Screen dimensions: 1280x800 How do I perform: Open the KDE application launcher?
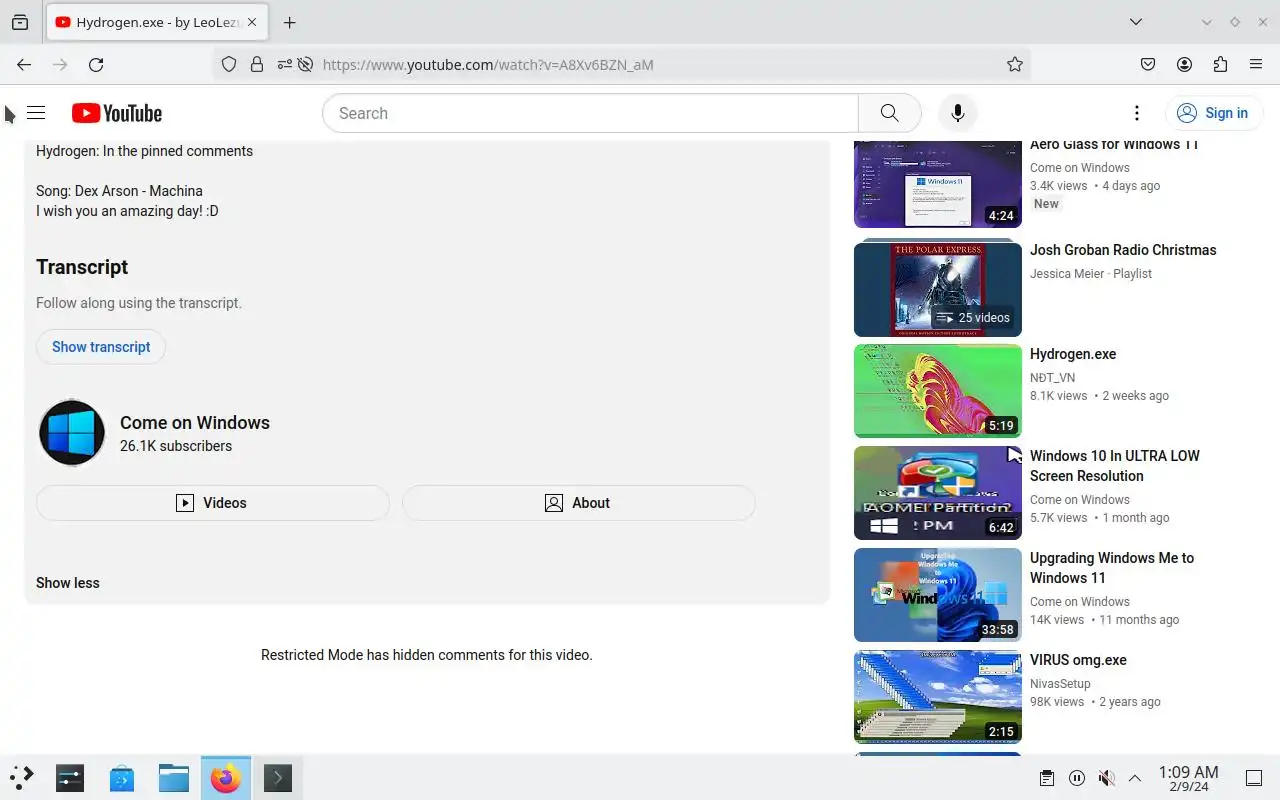[x=22, y=777]
